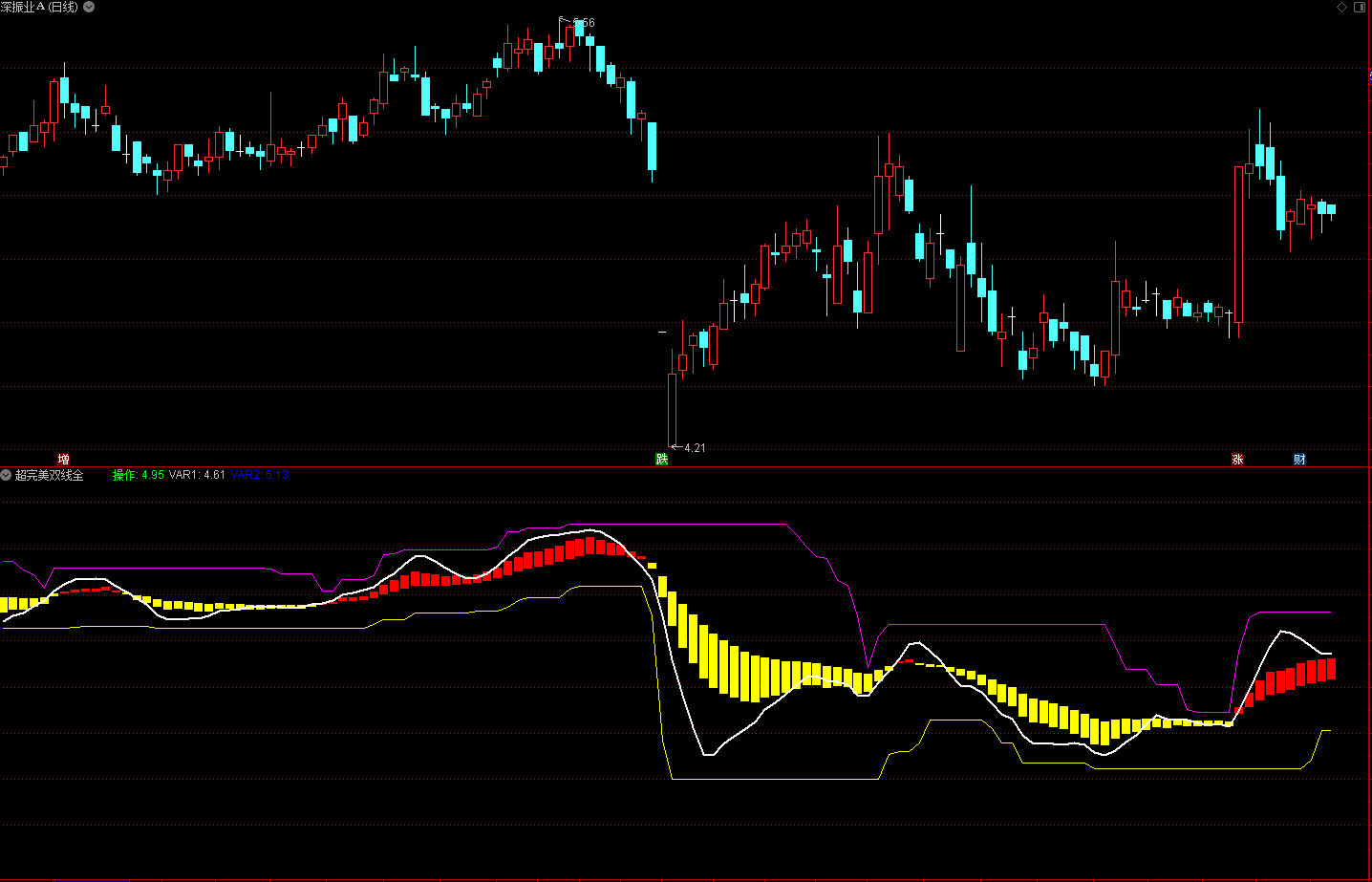
Task: Click the 深振业A (日线) chart title
Action: click(x=39, y=7)
